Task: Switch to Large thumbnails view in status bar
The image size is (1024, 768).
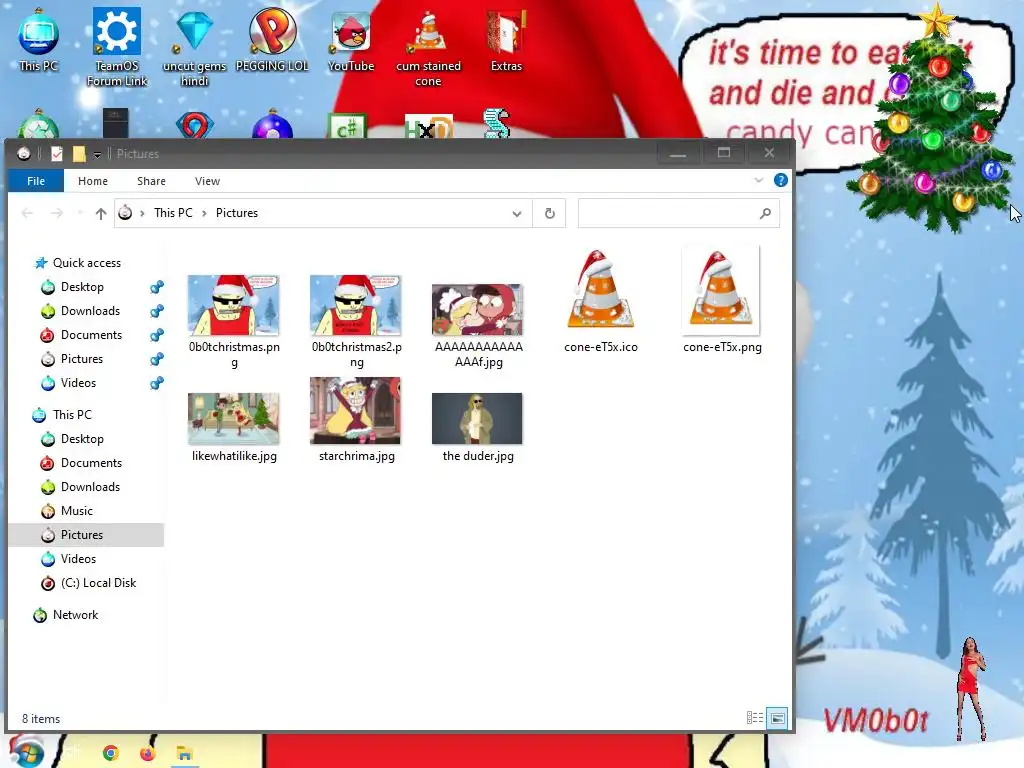Action: [777, 718]
